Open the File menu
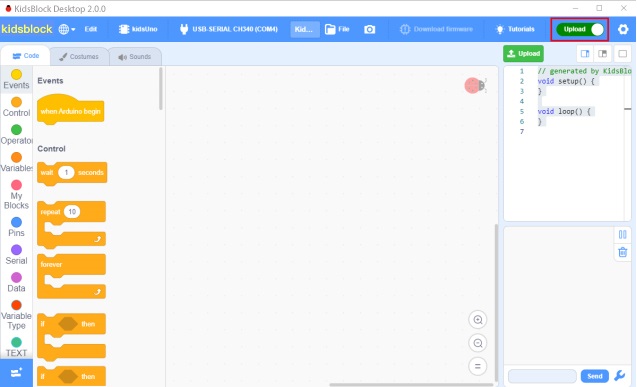Image resolution: width=637 pixels, height=387 pixels. tap(337, 29)
